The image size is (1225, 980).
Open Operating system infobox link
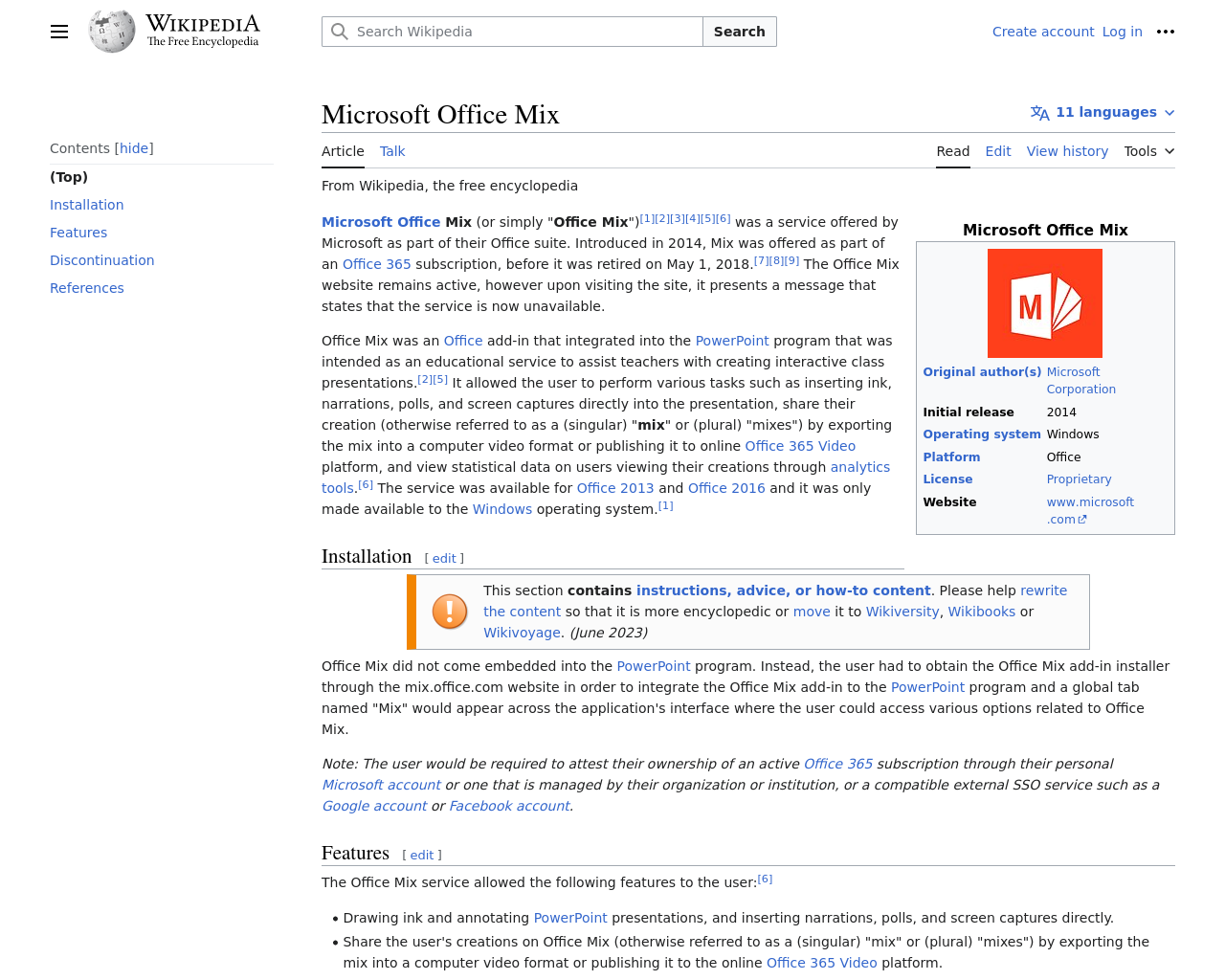pos(982,434)
